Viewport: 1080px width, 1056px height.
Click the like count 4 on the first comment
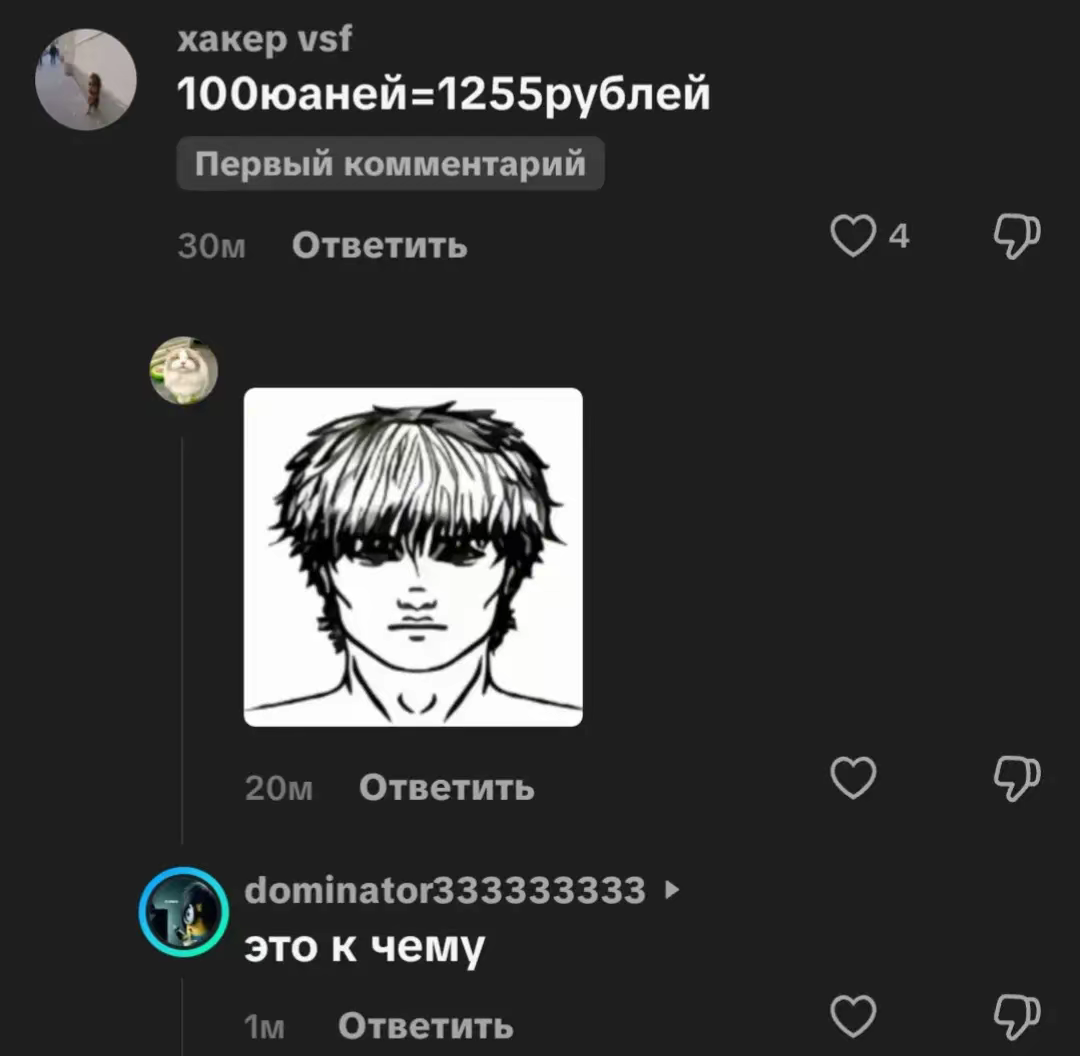pos(899,236)
